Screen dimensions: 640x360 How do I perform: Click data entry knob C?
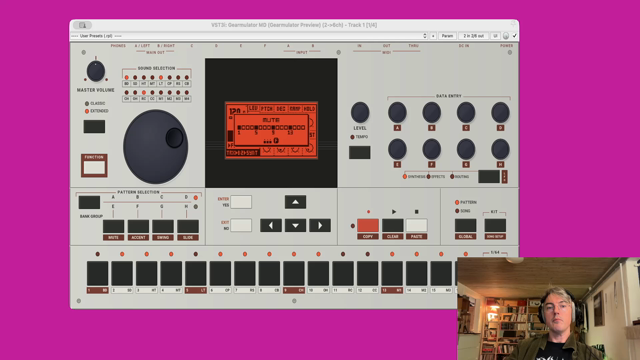click(x=466, y=113)
